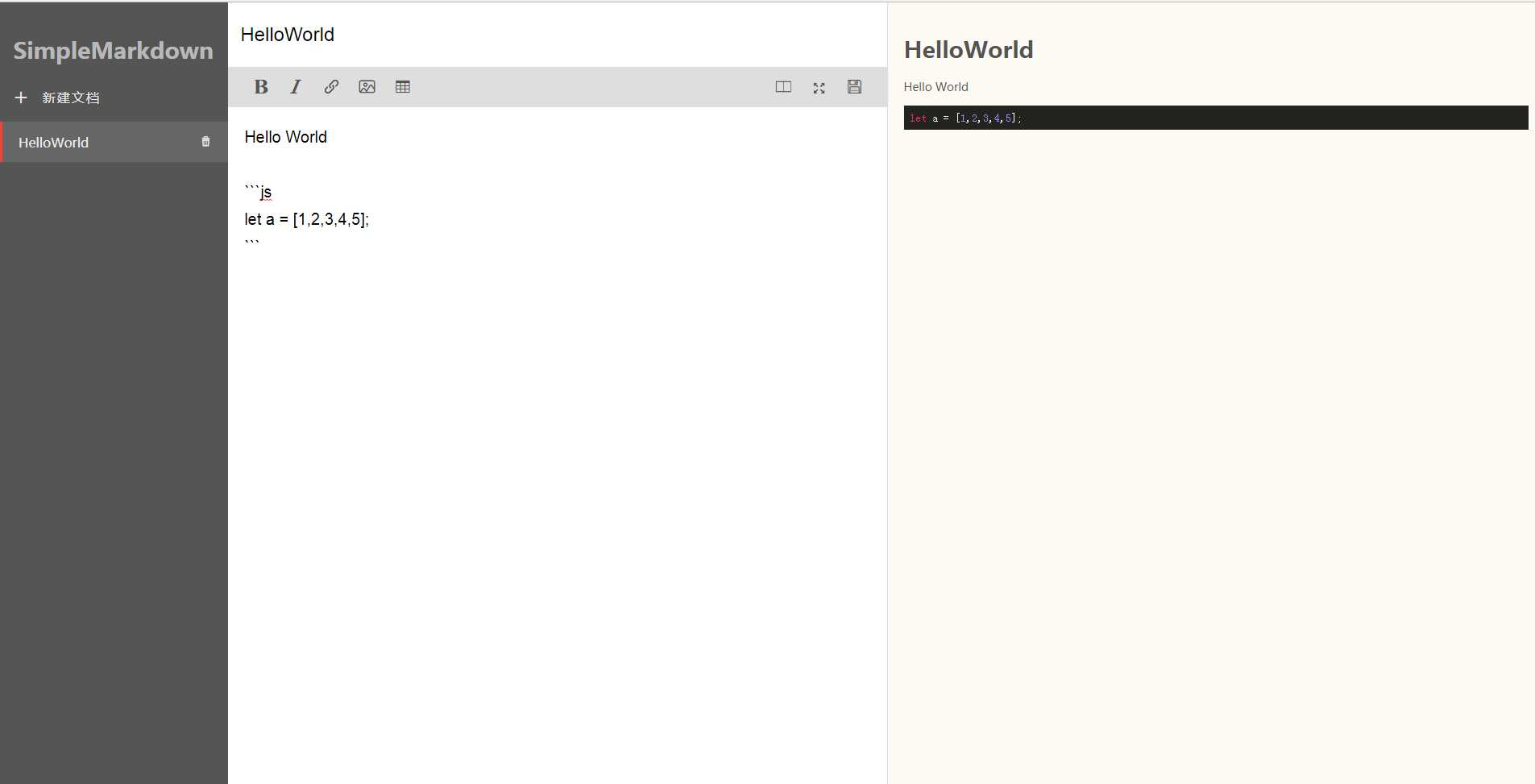Click the 'Hello World' paragraph in preview

coord(936,87)
